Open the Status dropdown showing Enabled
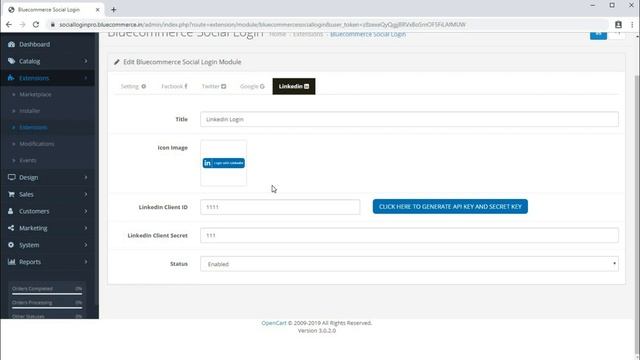640x360 pixels. click(x=409, y=264)
